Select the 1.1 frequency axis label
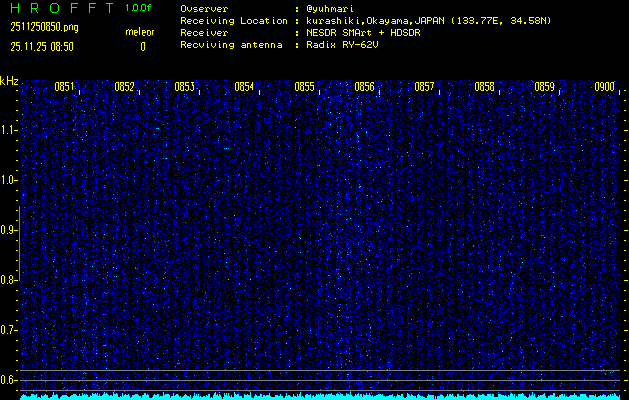 click(x=9, y=130)
